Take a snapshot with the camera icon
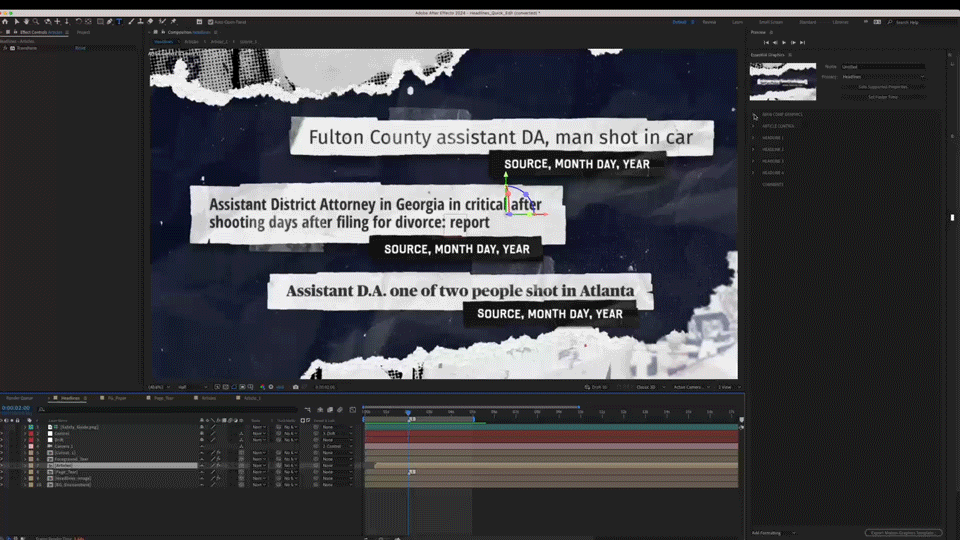Screen dimensions: 960x540 (296, 387)
